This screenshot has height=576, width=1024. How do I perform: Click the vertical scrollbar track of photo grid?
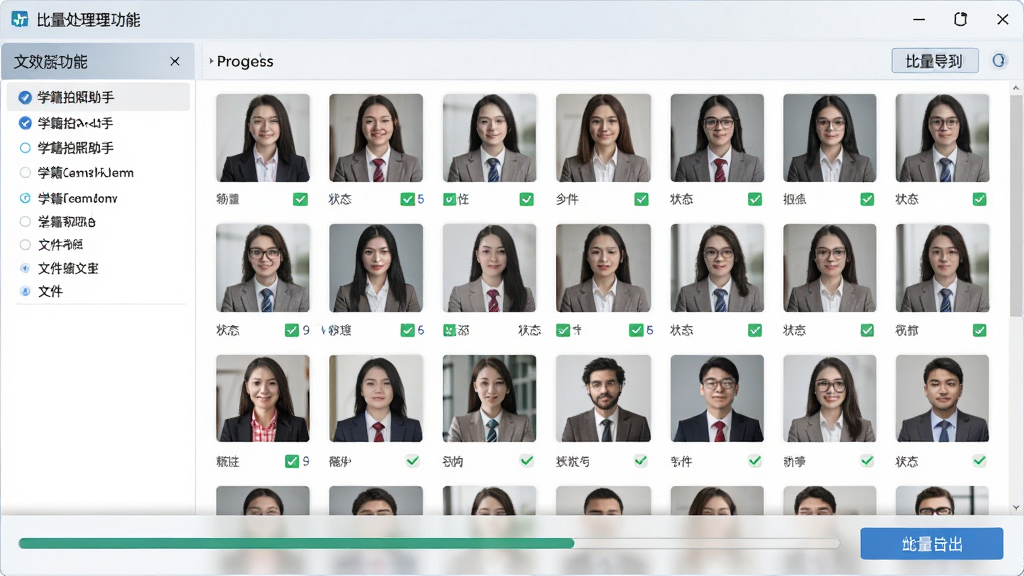tap(1016, 297)
